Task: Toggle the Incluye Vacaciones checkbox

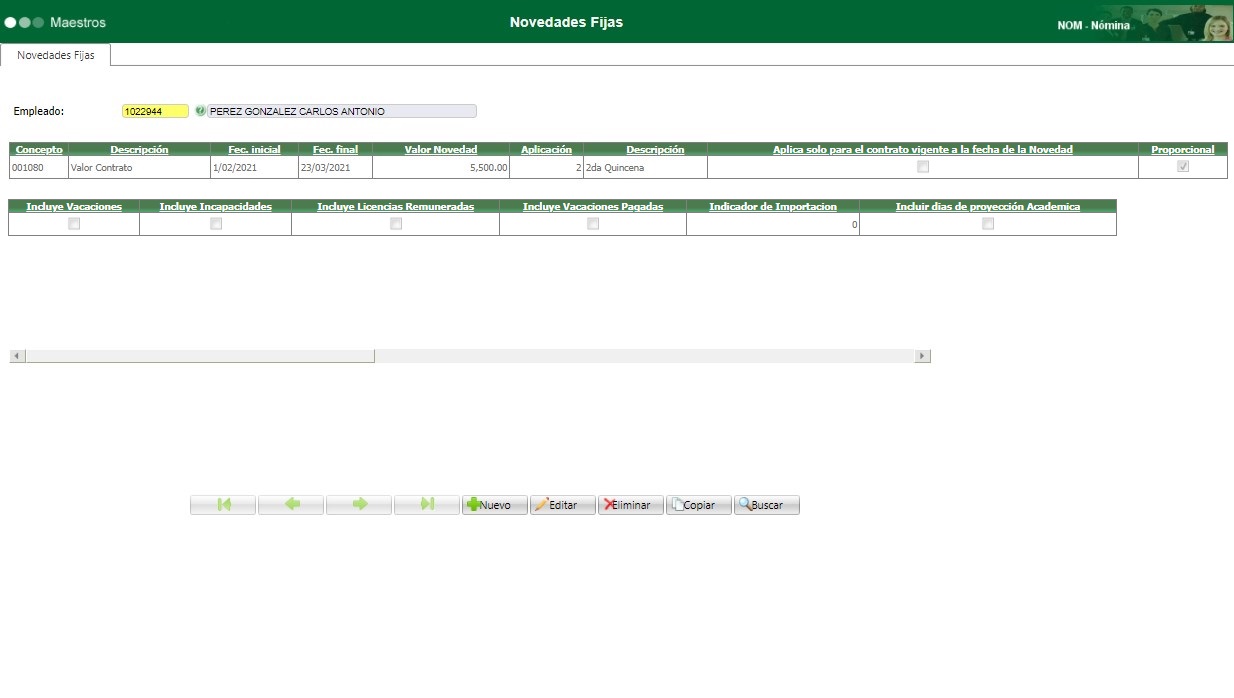Action: (x=74, y=224)
